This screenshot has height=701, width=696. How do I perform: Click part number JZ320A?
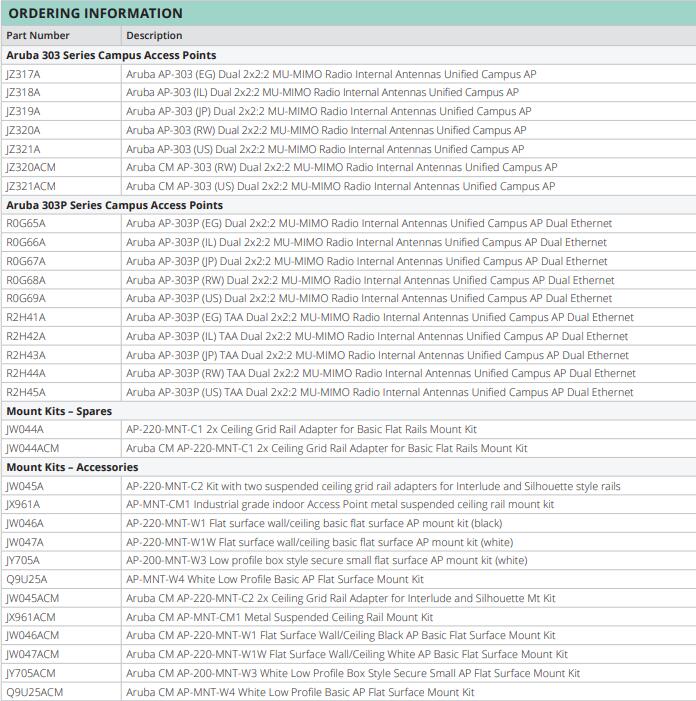pos(23,131)
